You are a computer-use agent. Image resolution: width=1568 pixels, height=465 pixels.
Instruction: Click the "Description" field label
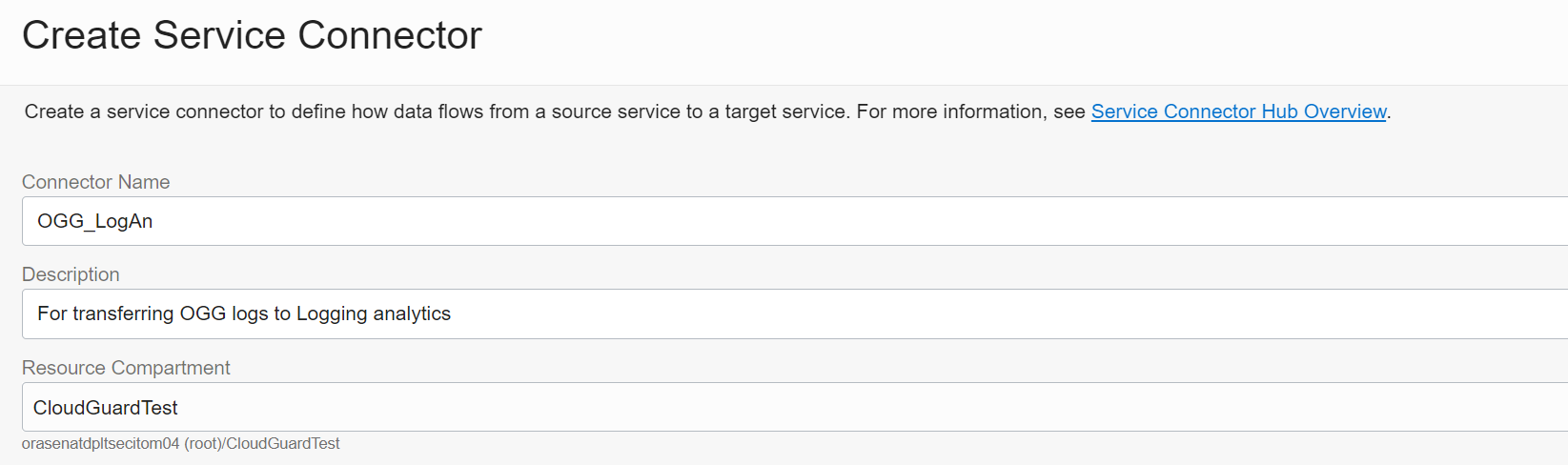[71, 274]
